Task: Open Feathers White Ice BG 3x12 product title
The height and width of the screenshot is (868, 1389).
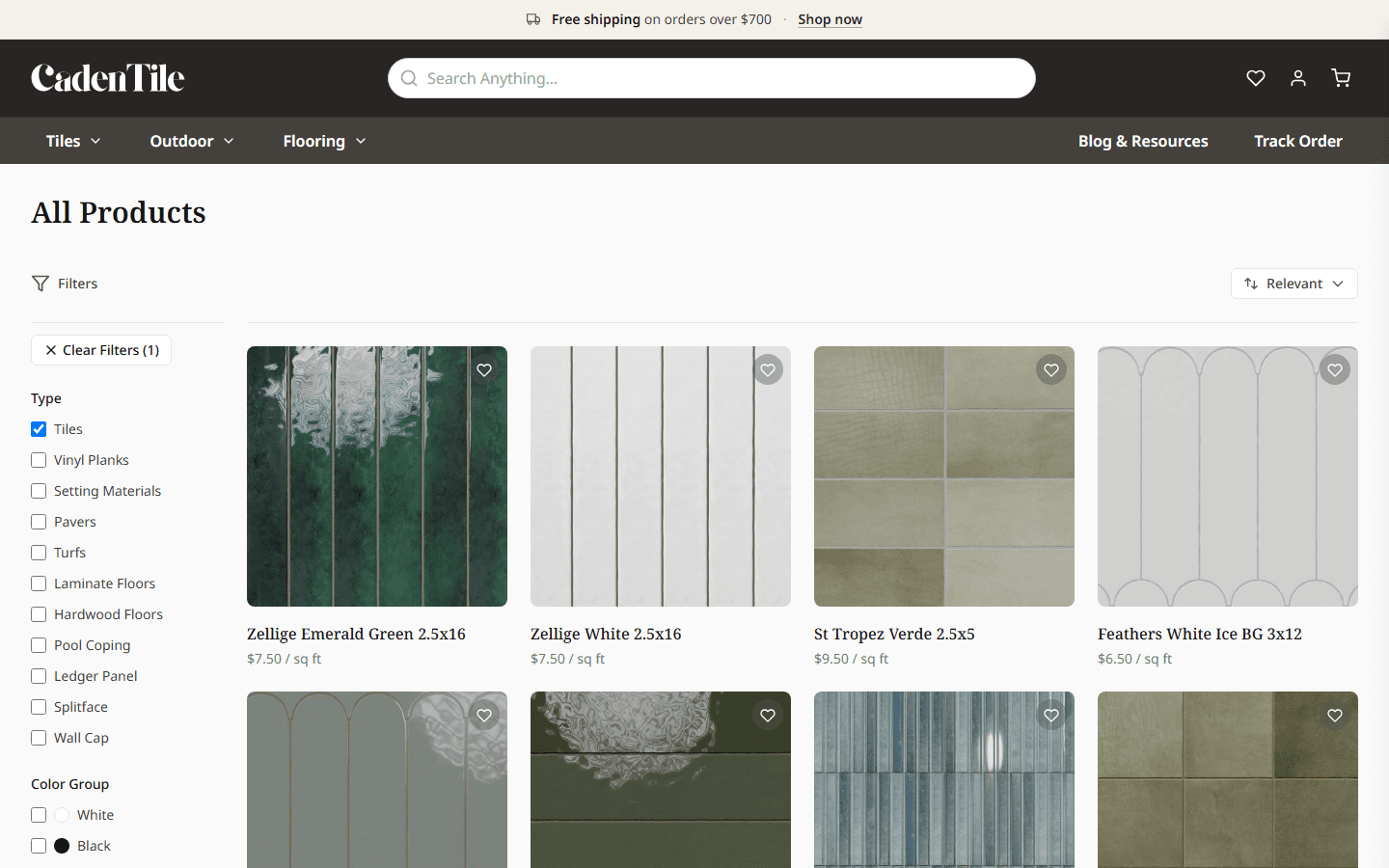Action: (1200, 634)
